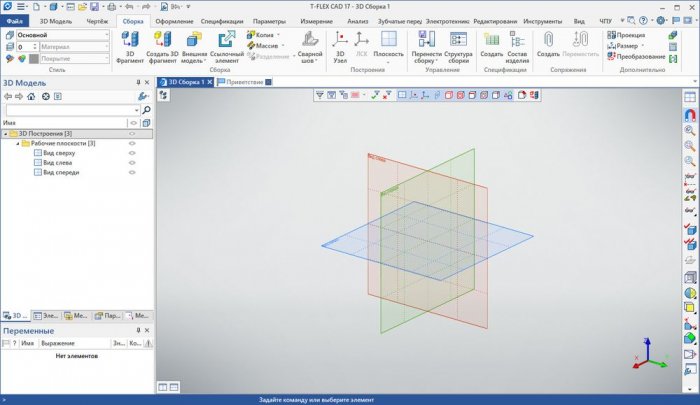The height and width of the screenshot is (405, 700).
Task: Open the Файл menu
Action: (x=15, y=20)
